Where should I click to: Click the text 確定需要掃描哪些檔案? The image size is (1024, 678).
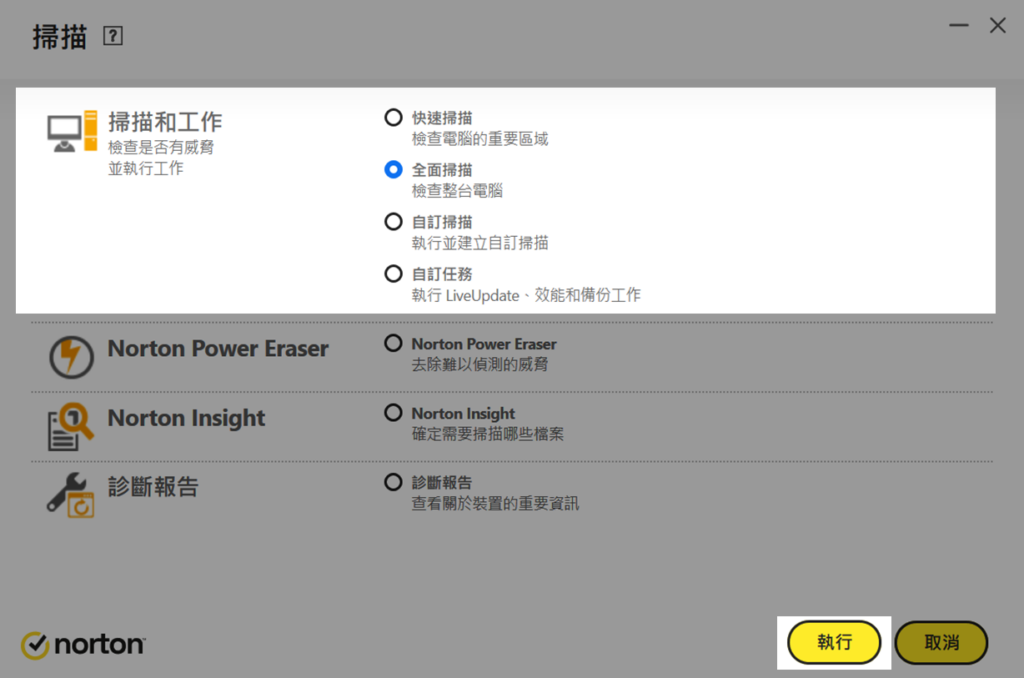point(487,434)
